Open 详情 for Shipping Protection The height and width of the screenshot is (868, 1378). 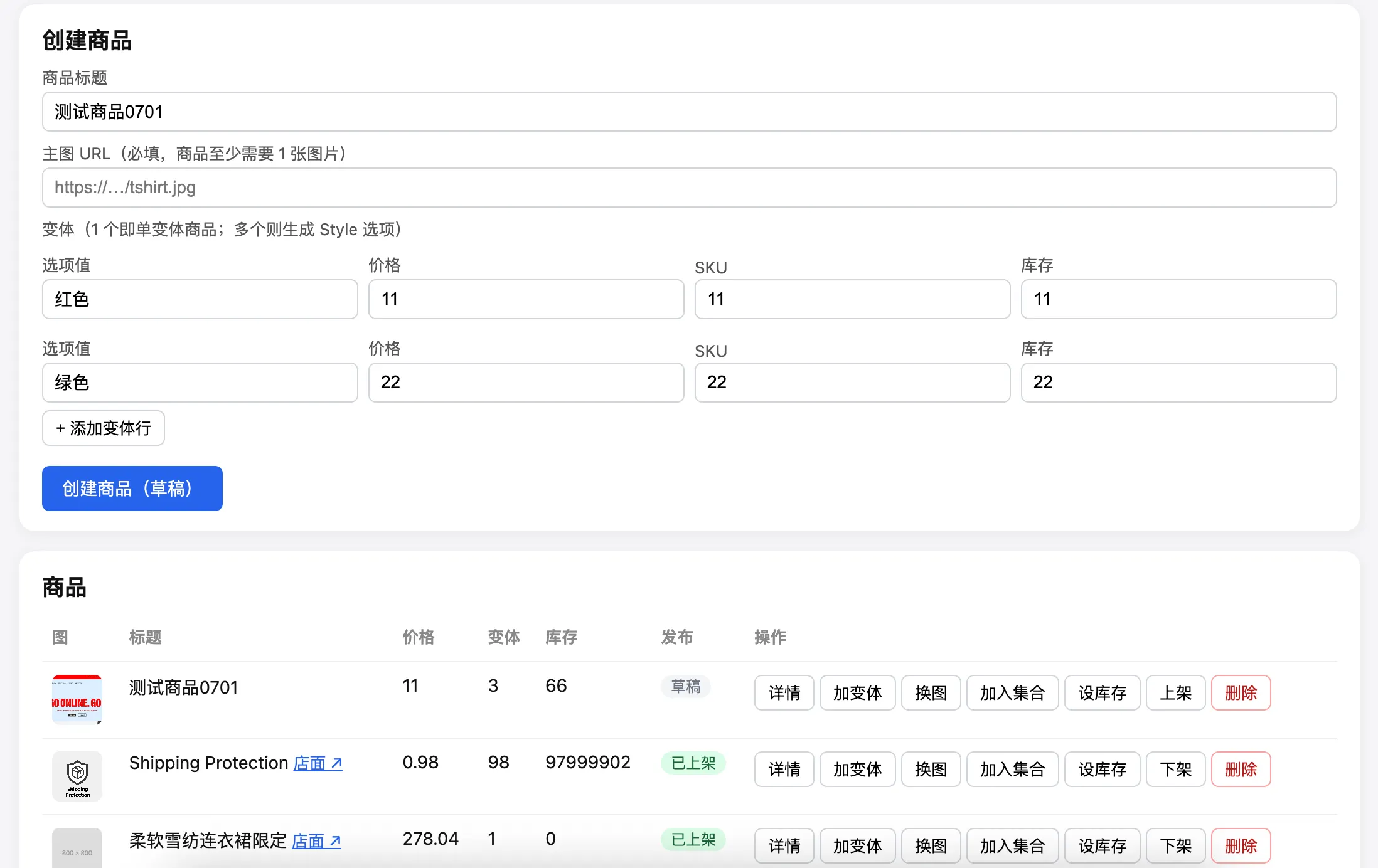pyautogui.click(x=784, y=770)
